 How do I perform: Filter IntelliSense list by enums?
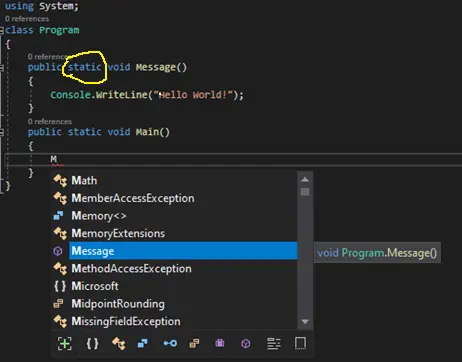tap(194, 343)
